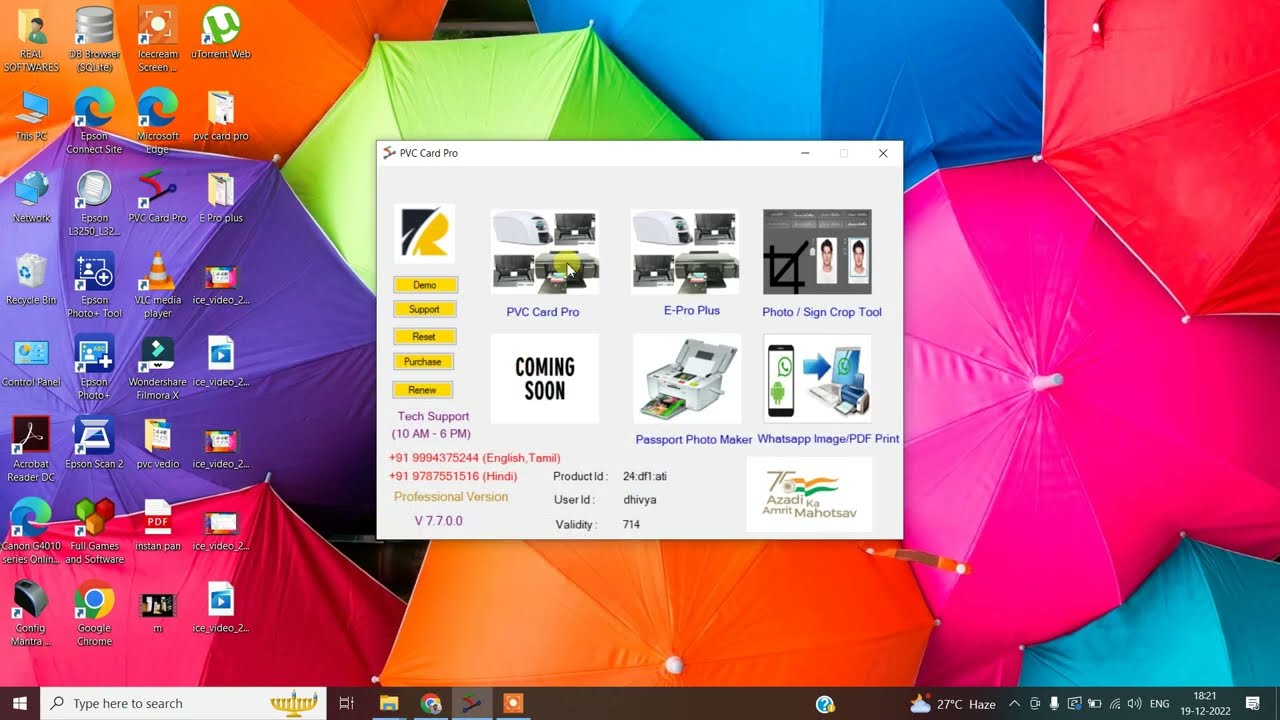Select the pvc card pro folder on desktop
The height and width of the screenshot is (720, 1280).
[x=221, y=116]
